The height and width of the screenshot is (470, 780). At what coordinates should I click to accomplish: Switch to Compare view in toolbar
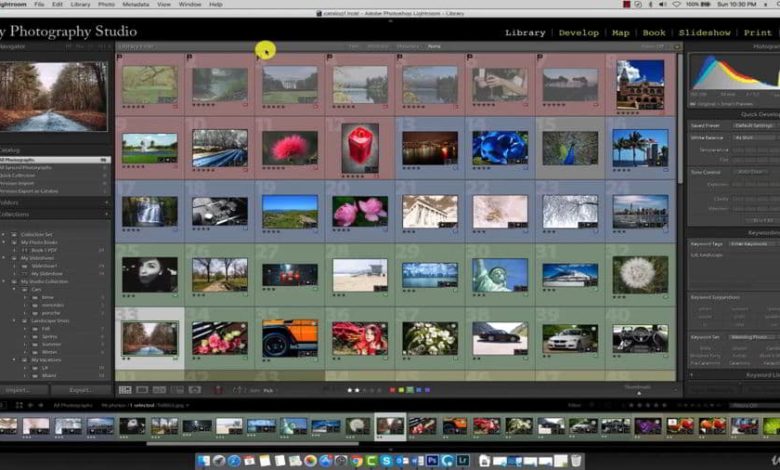tap(159, 390)
